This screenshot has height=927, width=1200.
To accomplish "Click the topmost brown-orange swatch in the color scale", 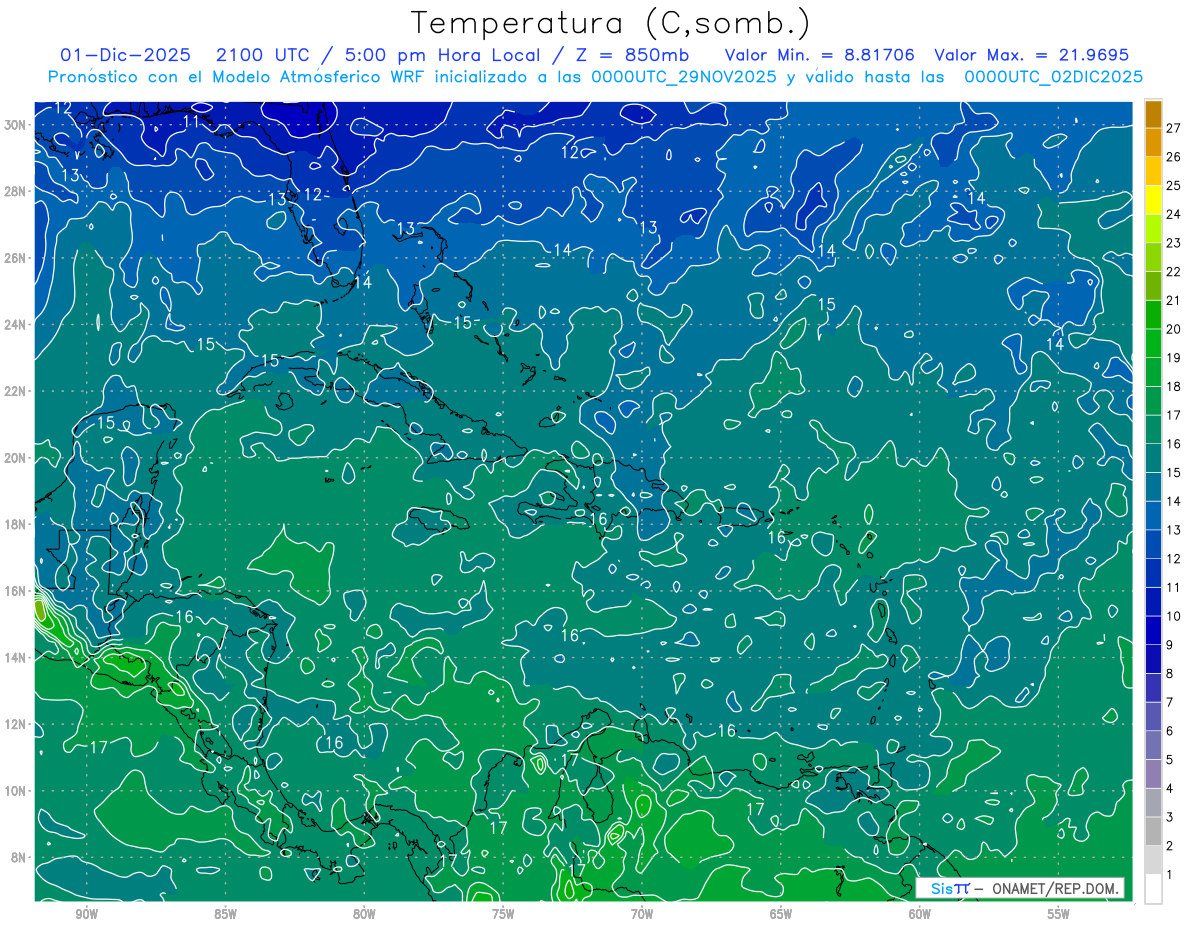I will pos(1153,113).
